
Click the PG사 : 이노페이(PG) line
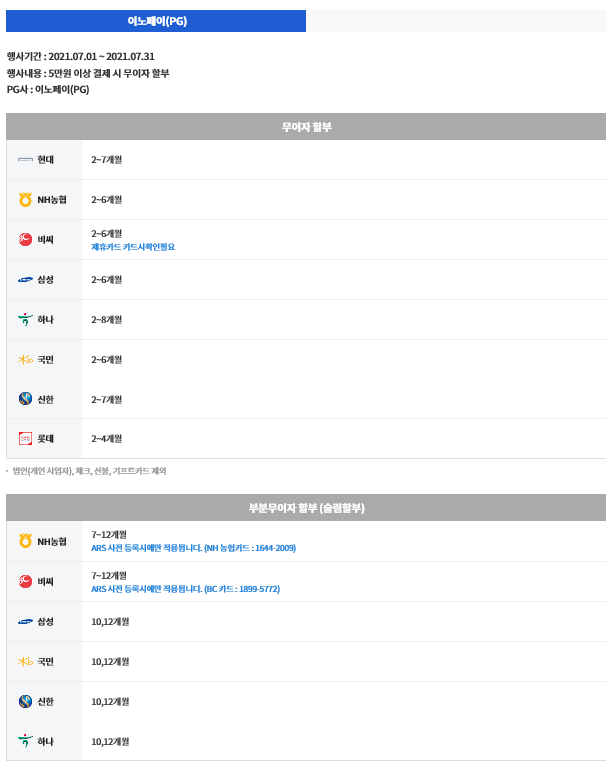(x=48, y=89)
